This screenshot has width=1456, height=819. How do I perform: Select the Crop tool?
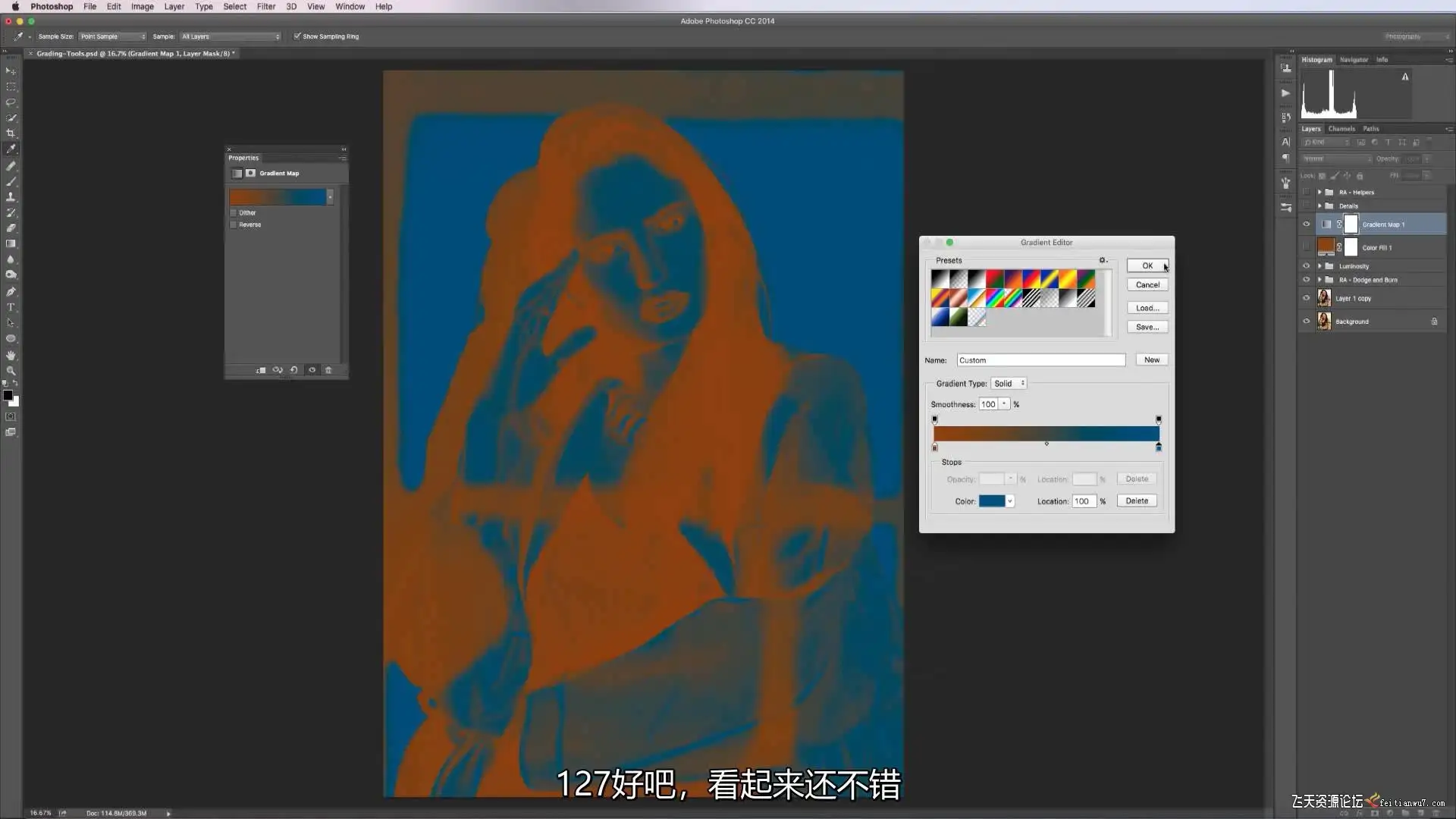11,133
